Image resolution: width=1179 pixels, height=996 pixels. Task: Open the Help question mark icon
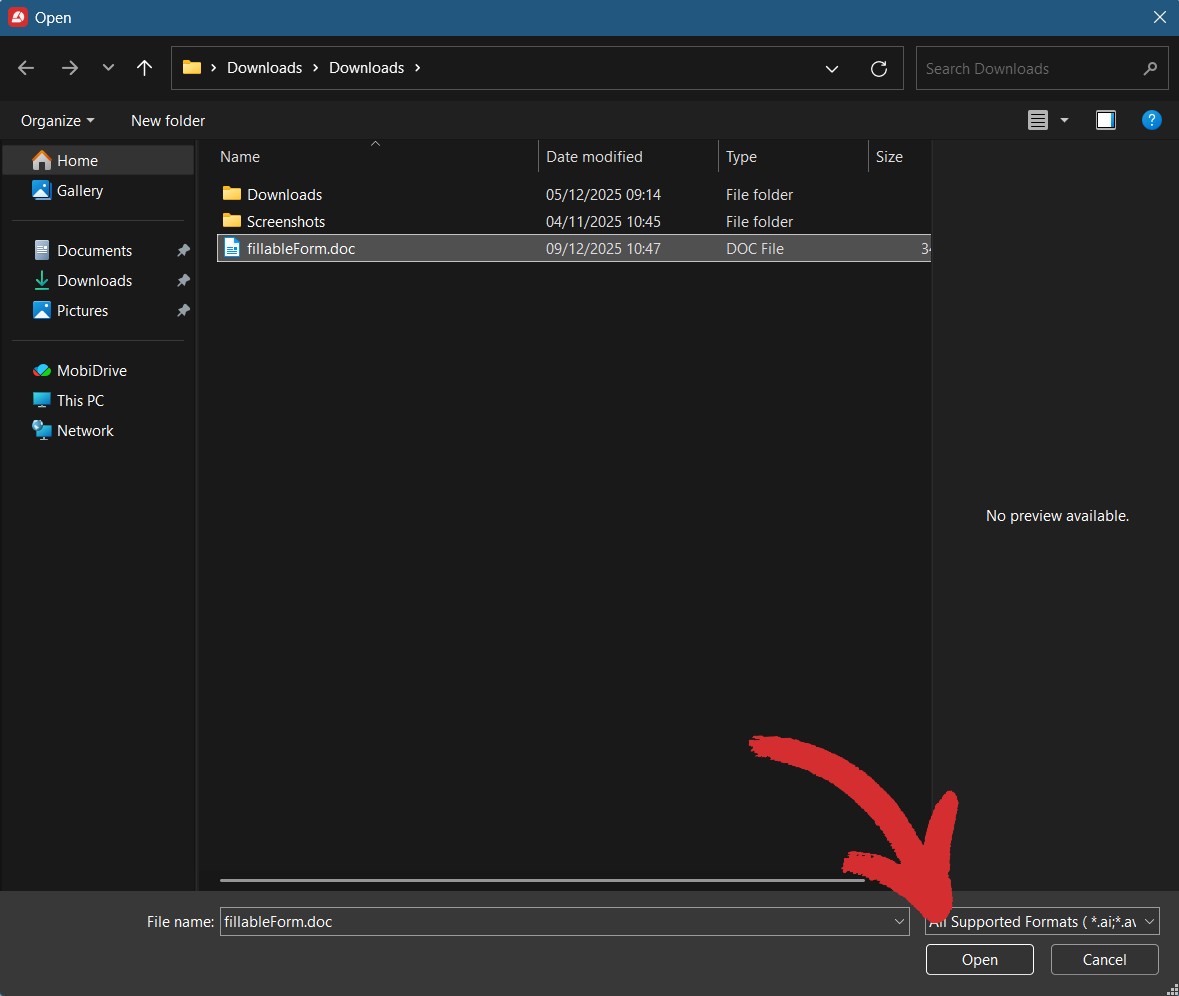(1151, 120)
